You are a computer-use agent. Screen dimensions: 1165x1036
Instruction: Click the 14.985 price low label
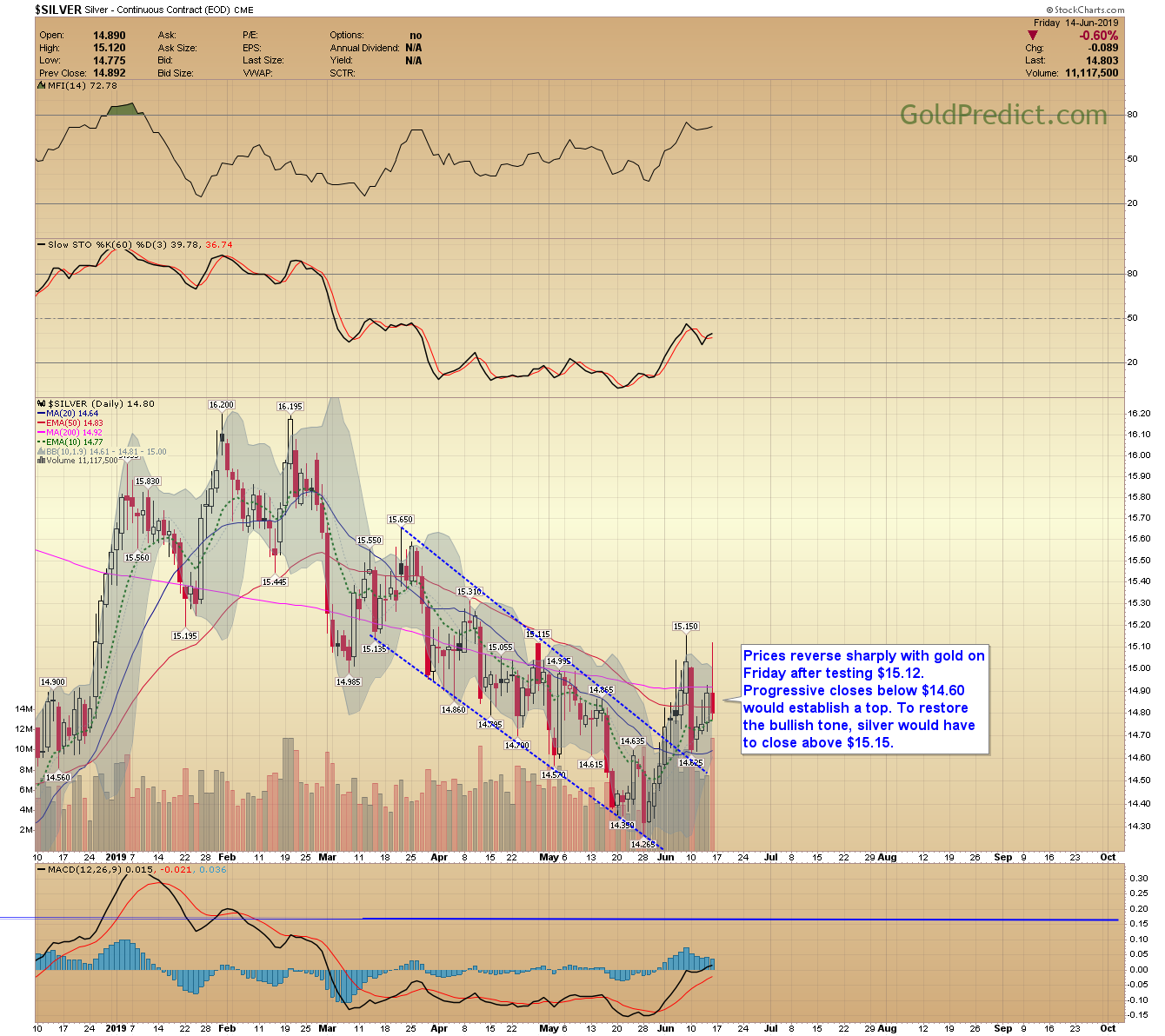click(348, 682)
